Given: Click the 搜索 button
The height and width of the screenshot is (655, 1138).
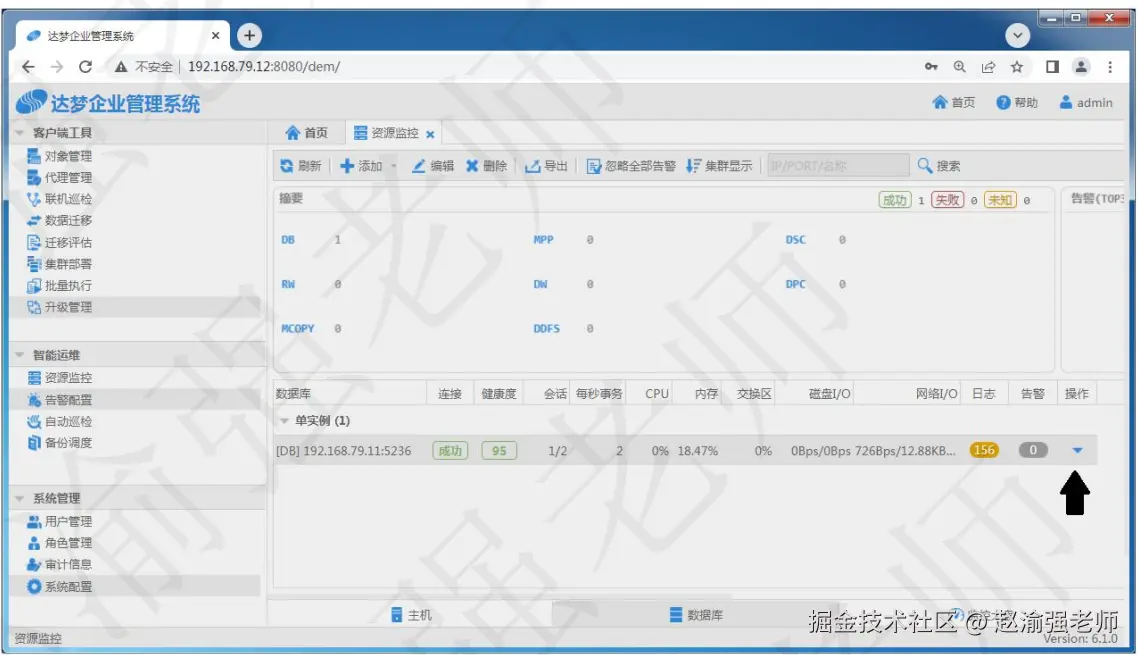Looking at the screenshot, I should (939, 166).
